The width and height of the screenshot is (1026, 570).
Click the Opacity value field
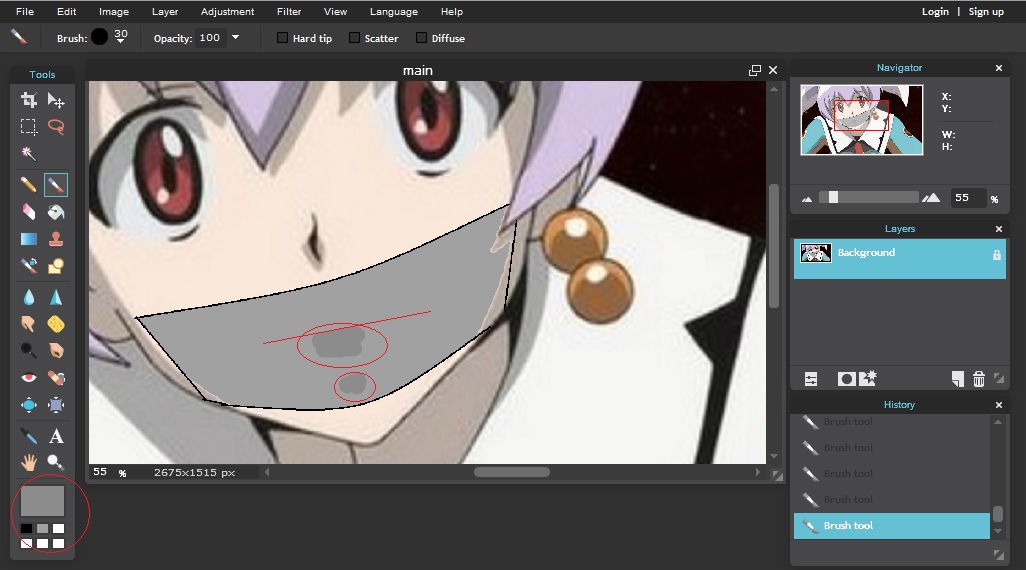point(212,37)
